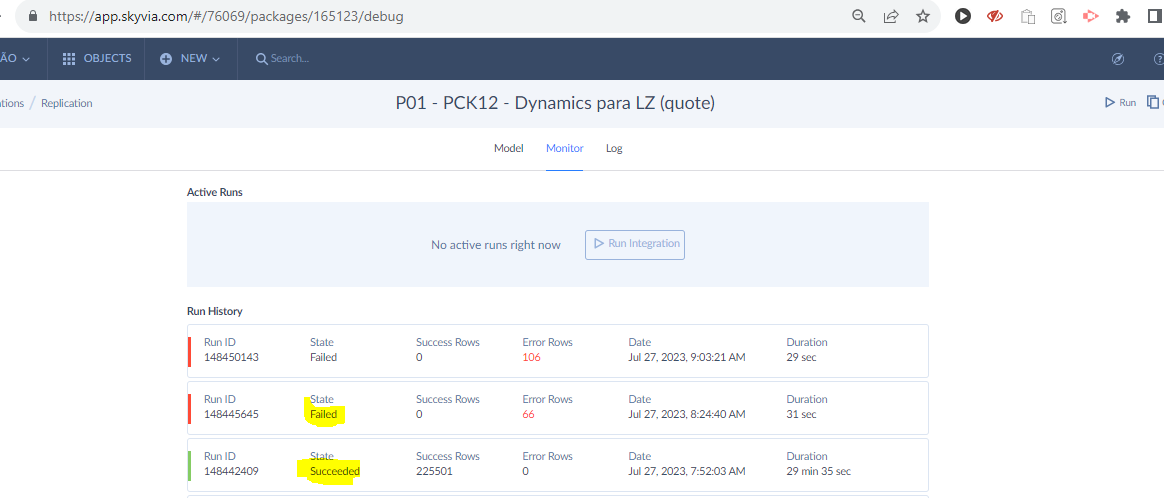This screenshot has height=498, width=1164.
Task: Open run 148442409 in history
Action: tap(558, 465)
